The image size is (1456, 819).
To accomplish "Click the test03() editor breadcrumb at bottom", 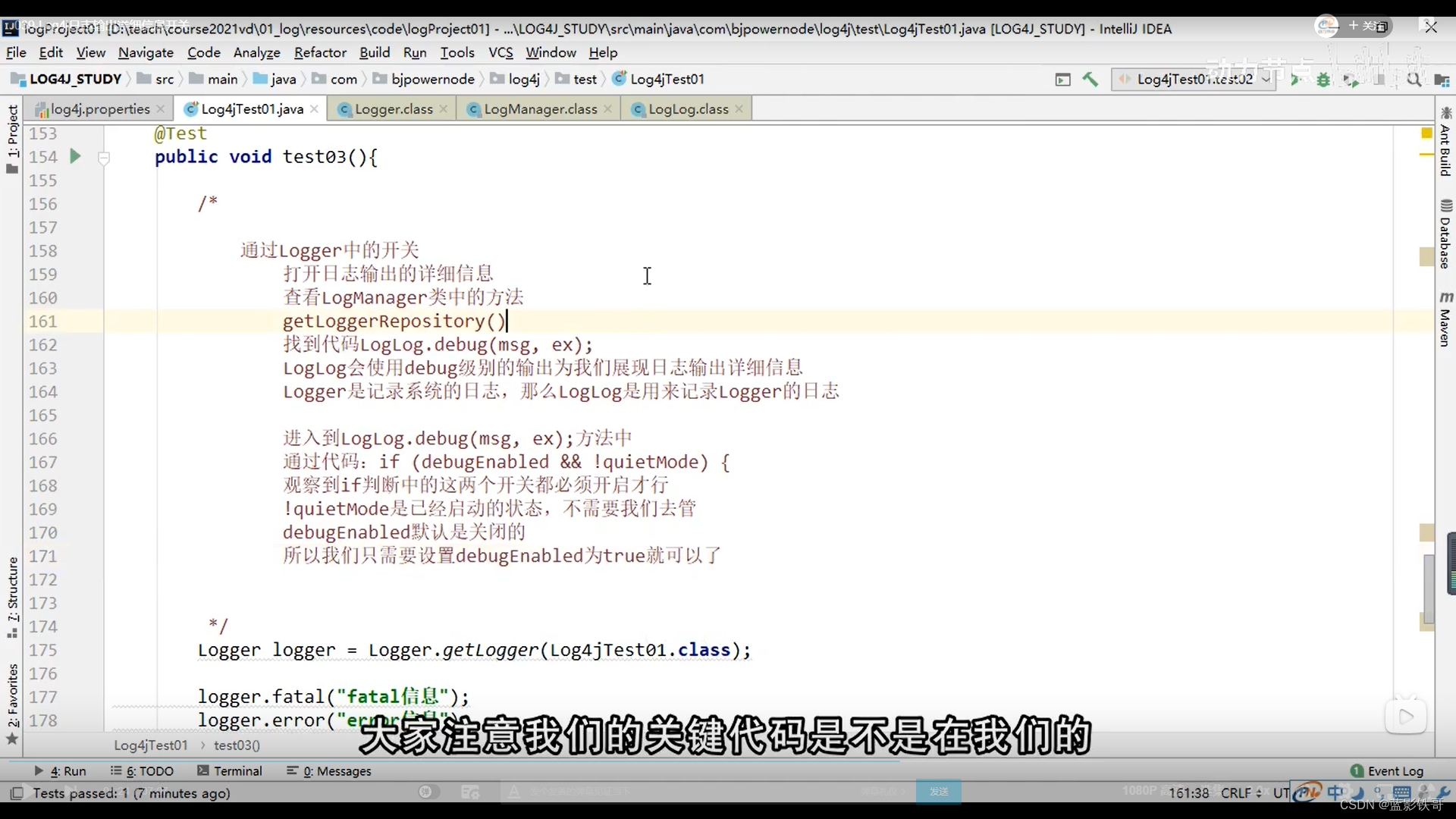I will (237, 745).
